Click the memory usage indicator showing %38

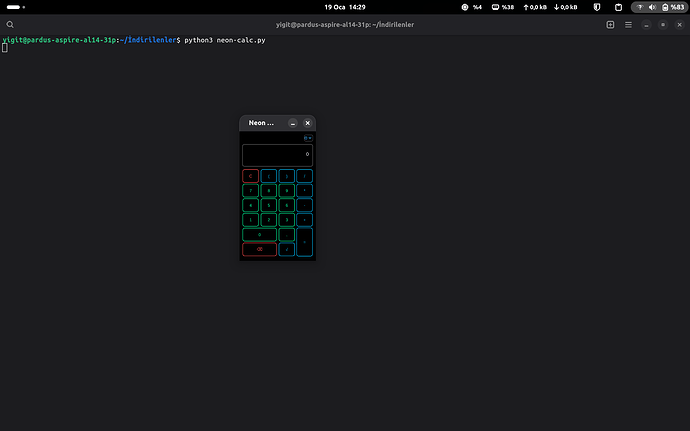[502, 7]
